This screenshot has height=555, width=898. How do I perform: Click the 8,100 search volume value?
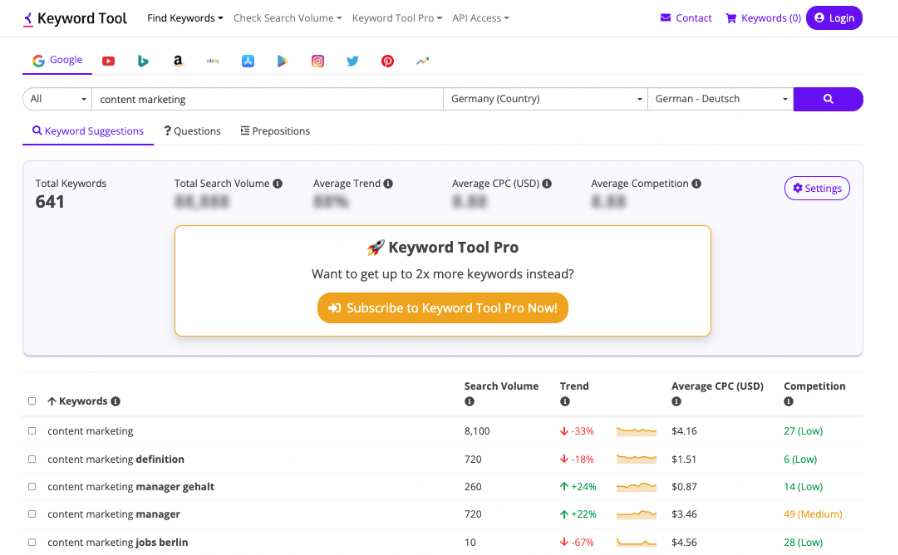(x=477, y=431)
